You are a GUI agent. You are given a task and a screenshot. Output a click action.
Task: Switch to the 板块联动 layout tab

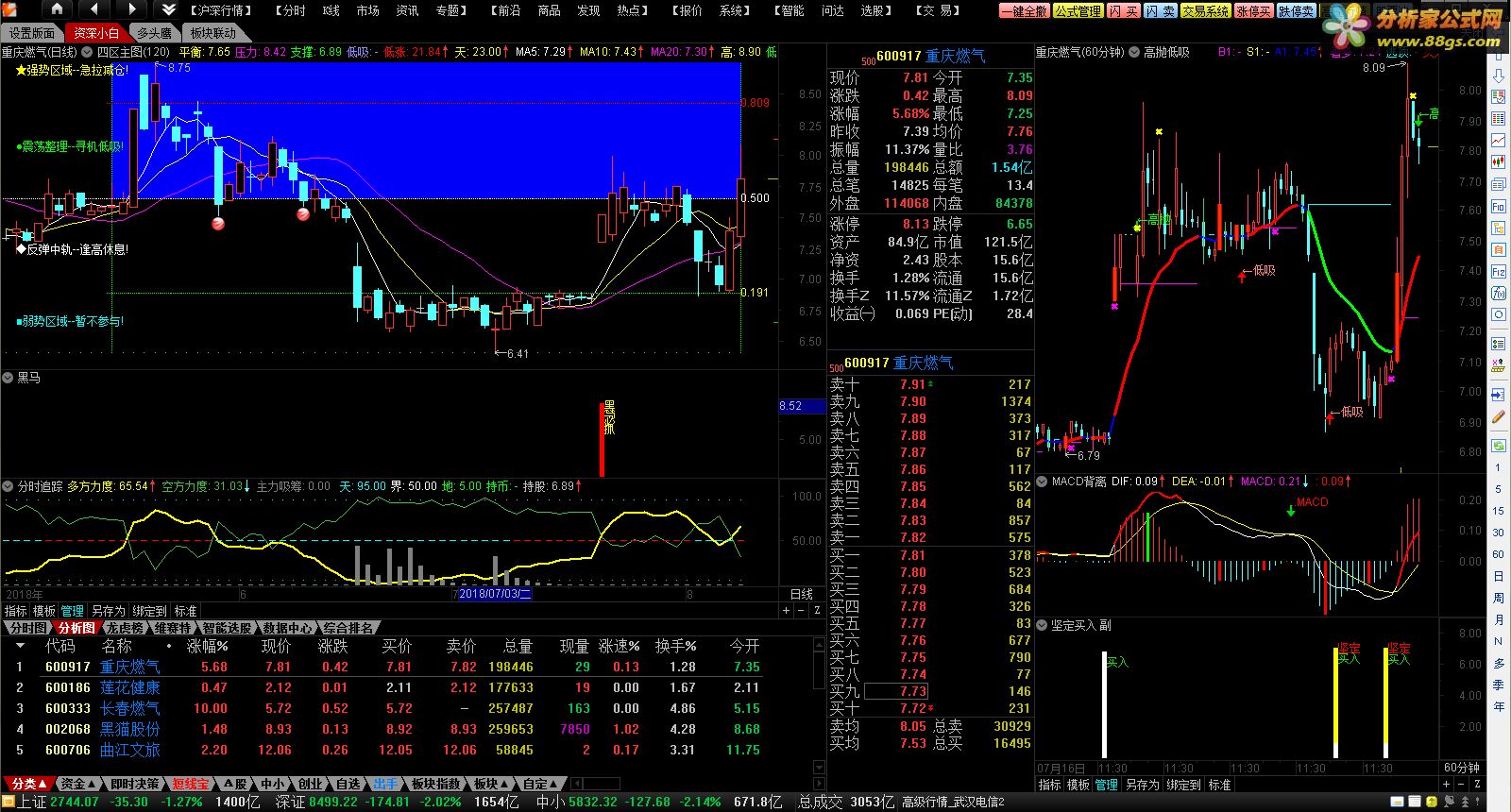pos(213,33)
